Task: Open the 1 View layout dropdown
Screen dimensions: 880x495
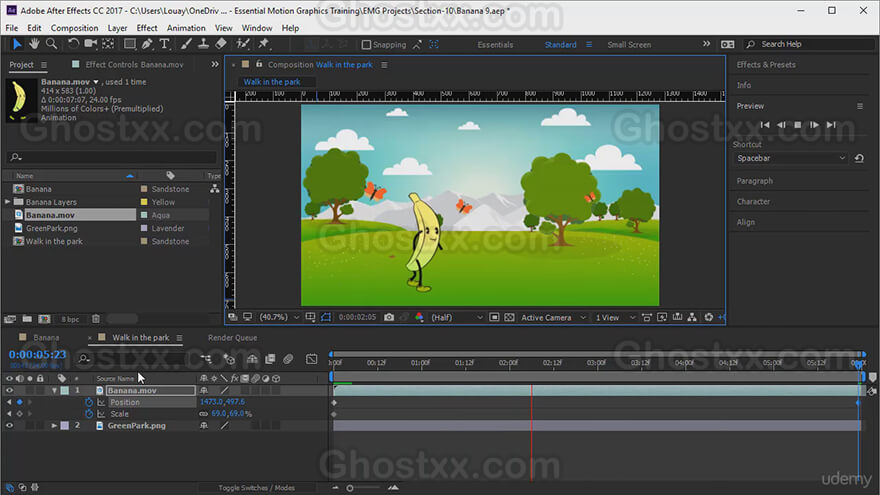Action: tap(616, 318)
